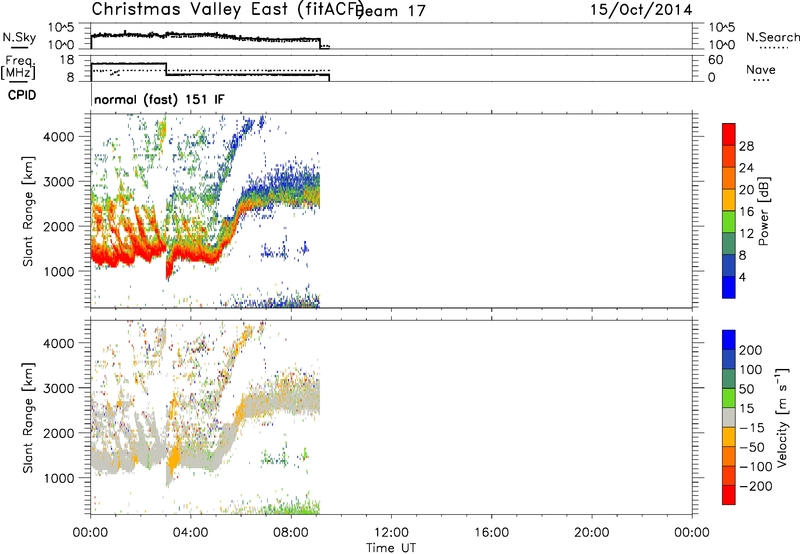Click the date 15/Oct/2014
The width and height of the screenshot is (800, 554).
pyautogui.click(x=641, y=10)
